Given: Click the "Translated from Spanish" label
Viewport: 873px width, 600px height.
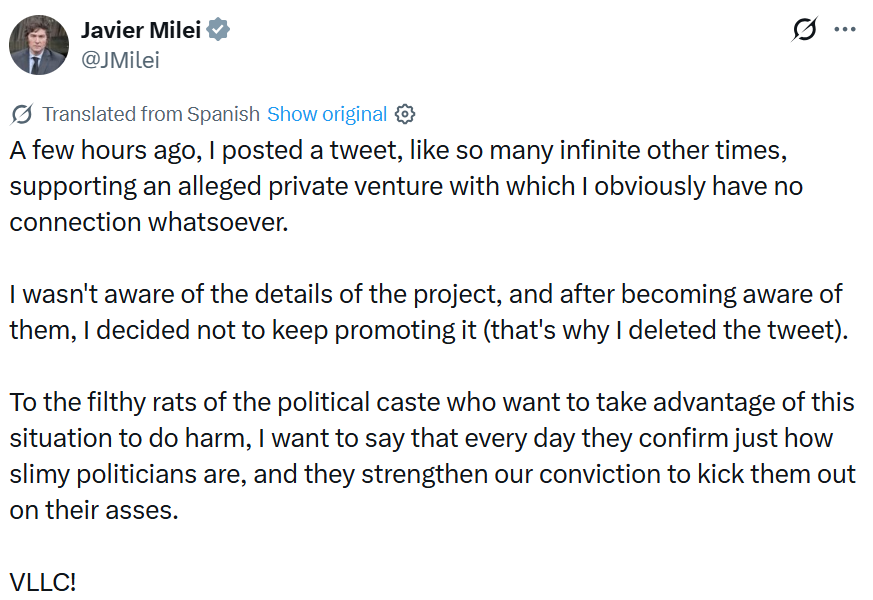Looking at the screenshot, I should click(x=150, y=114).
